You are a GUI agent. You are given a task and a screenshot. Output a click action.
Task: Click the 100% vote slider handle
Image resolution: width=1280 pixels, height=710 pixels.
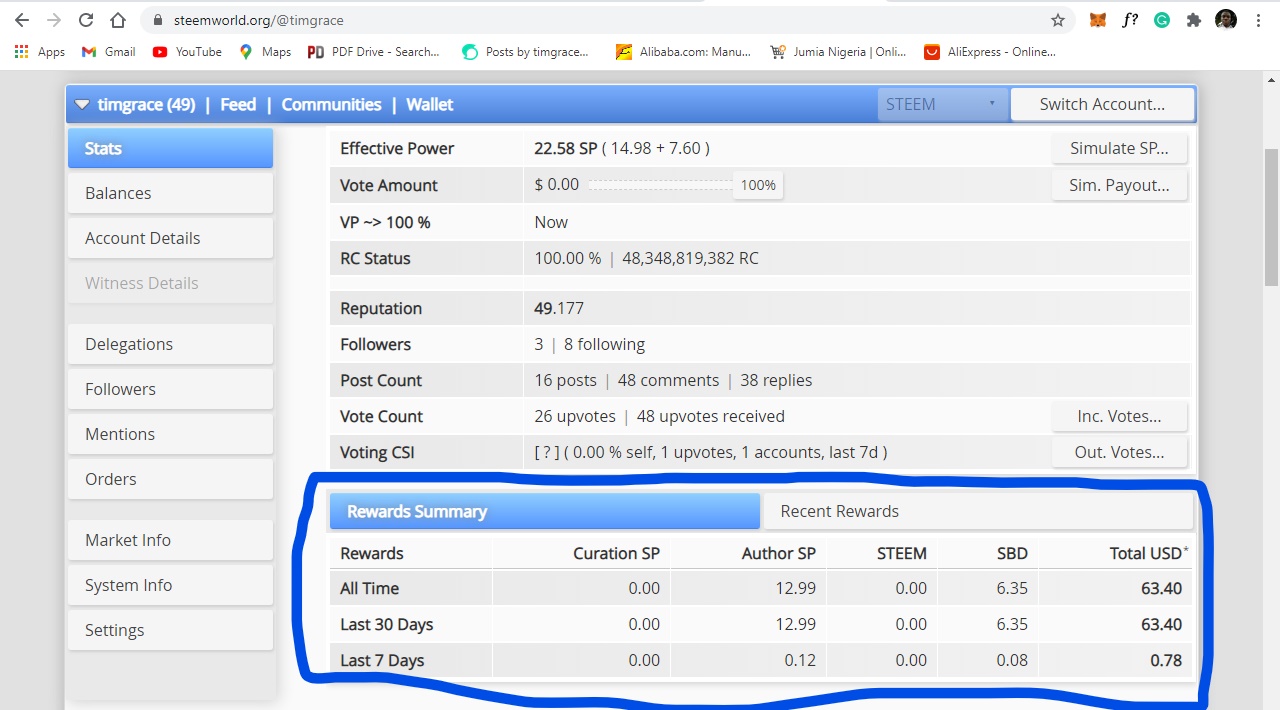tap(758, 185)
